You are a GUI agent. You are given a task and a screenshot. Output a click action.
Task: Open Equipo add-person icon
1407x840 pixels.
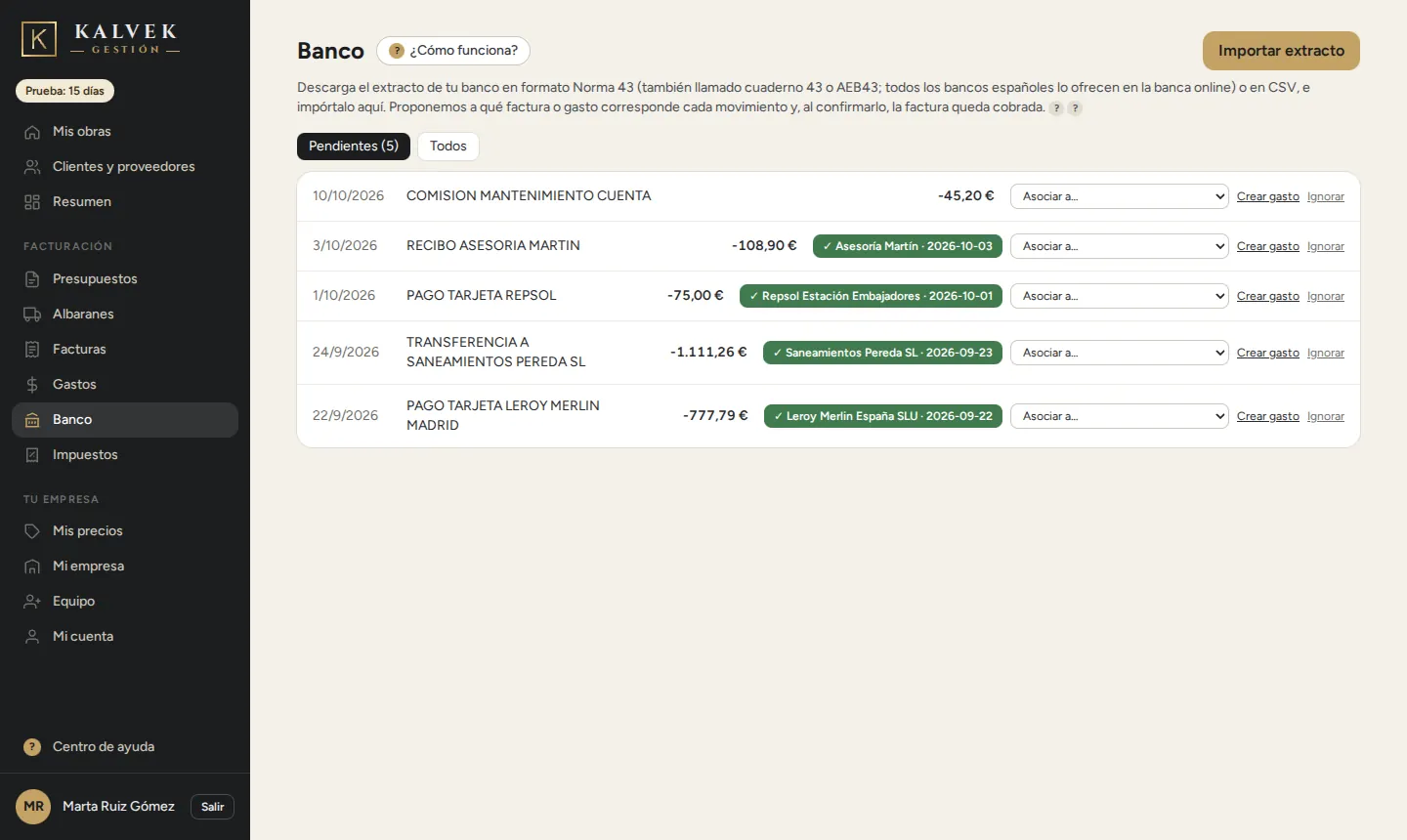point(32,602)
